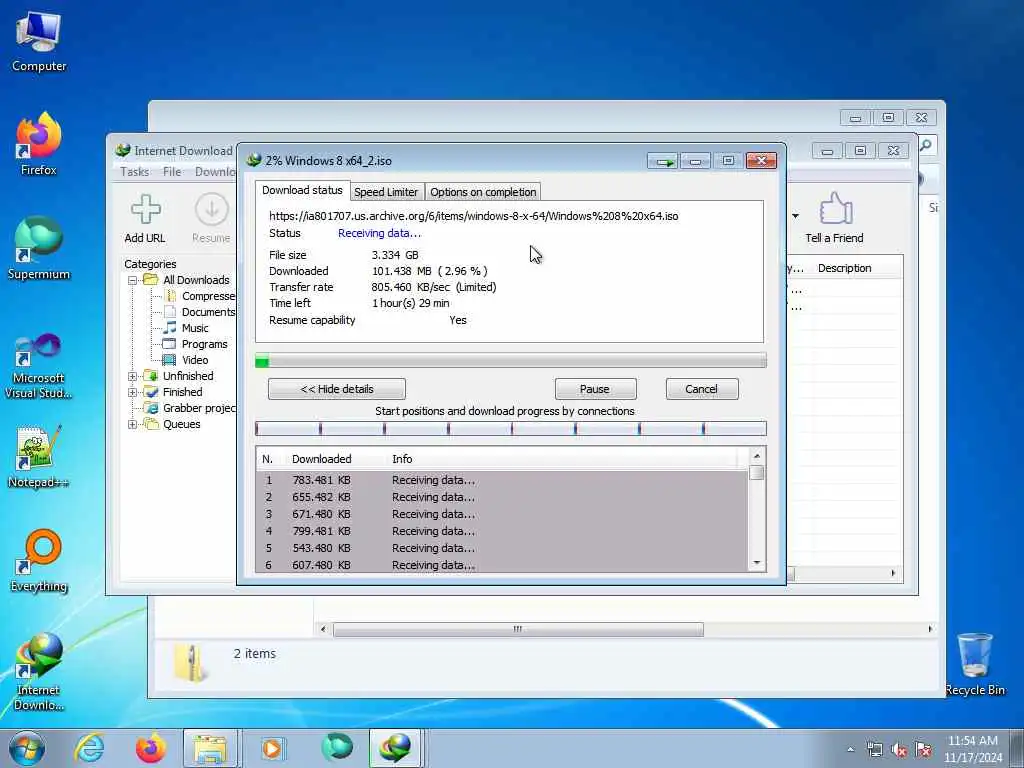Open the Supermium desktop shortcut
The width and height of the screenshot is (1024, 768).
click(39, 248)
